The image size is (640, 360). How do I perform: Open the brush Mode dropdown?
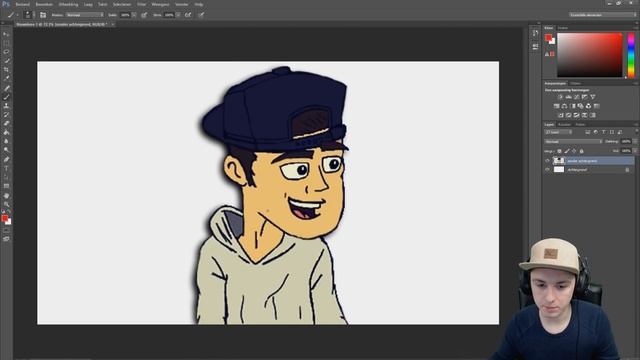coord(85,15)
